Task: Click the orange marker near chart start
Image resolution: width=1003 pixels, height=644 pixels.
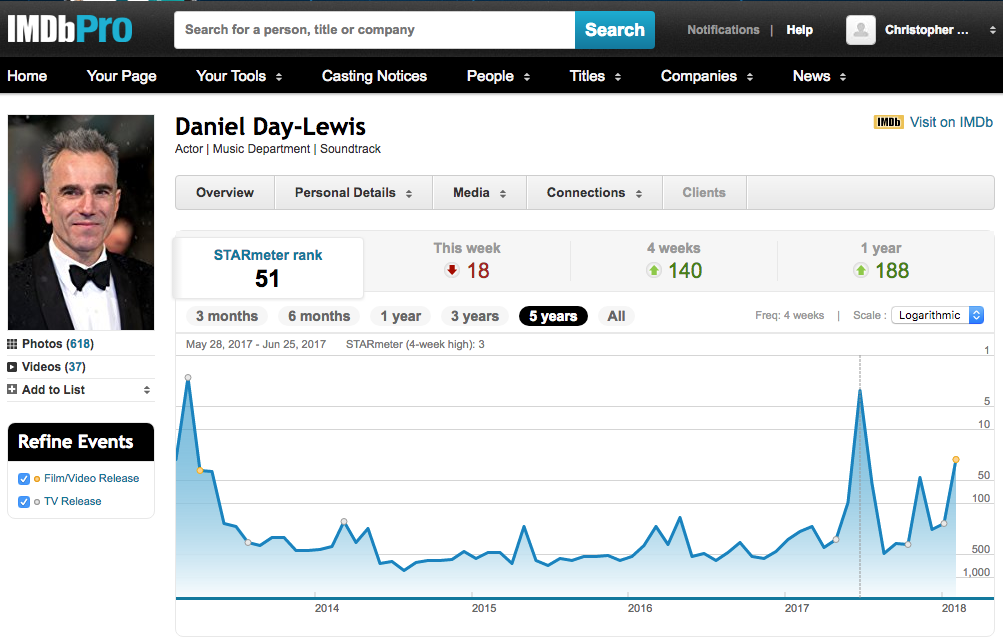Action: [x=200, y=471]
